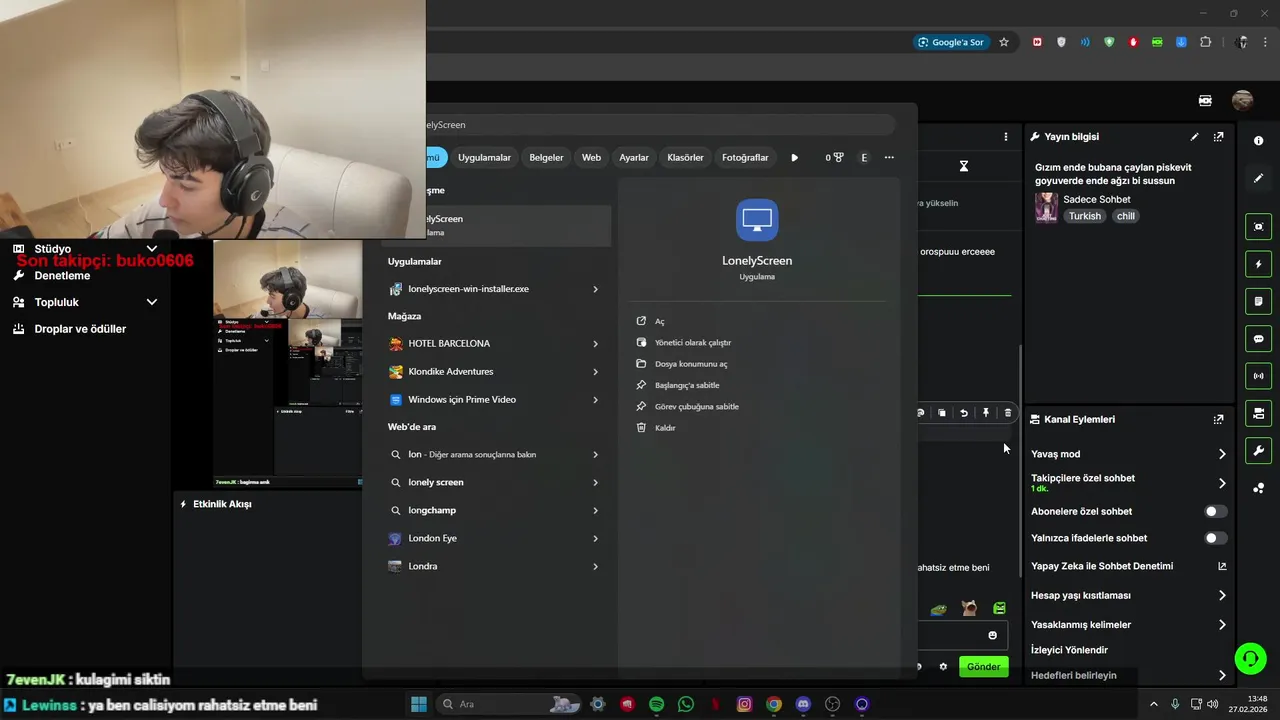Switch to Web search filter tab
The width and height of the screenshot is (1280, 720).
tap(591, 157)
